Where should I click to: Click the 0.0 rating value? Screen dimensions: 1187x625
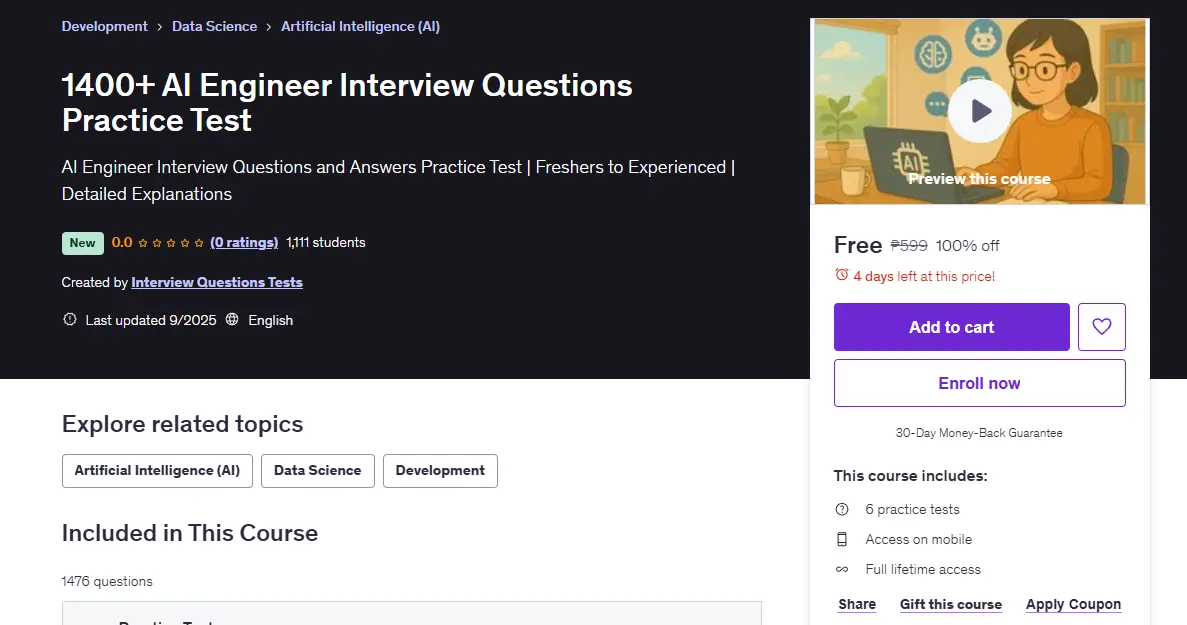[x=122, y=243]
